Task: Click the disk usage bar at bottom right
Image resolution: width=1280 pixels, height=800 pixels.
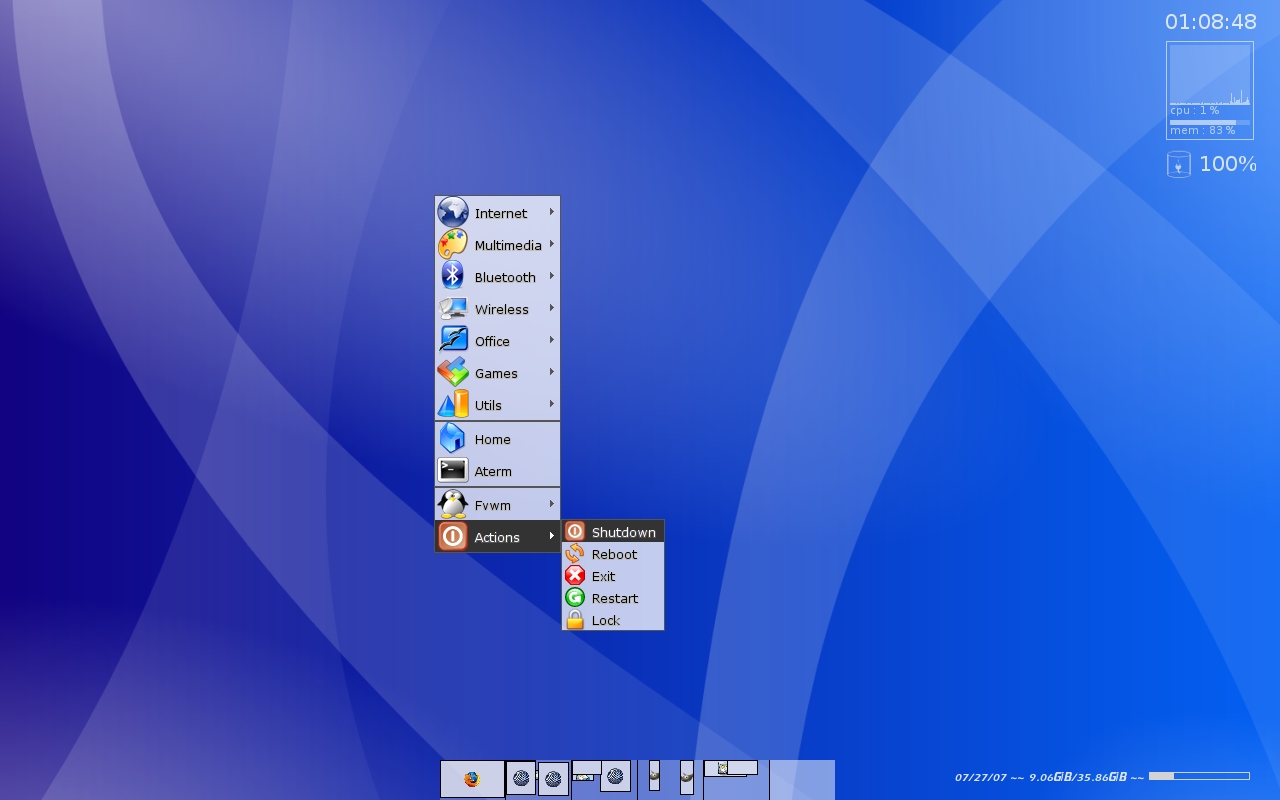Action: (x=1199, y=776)
